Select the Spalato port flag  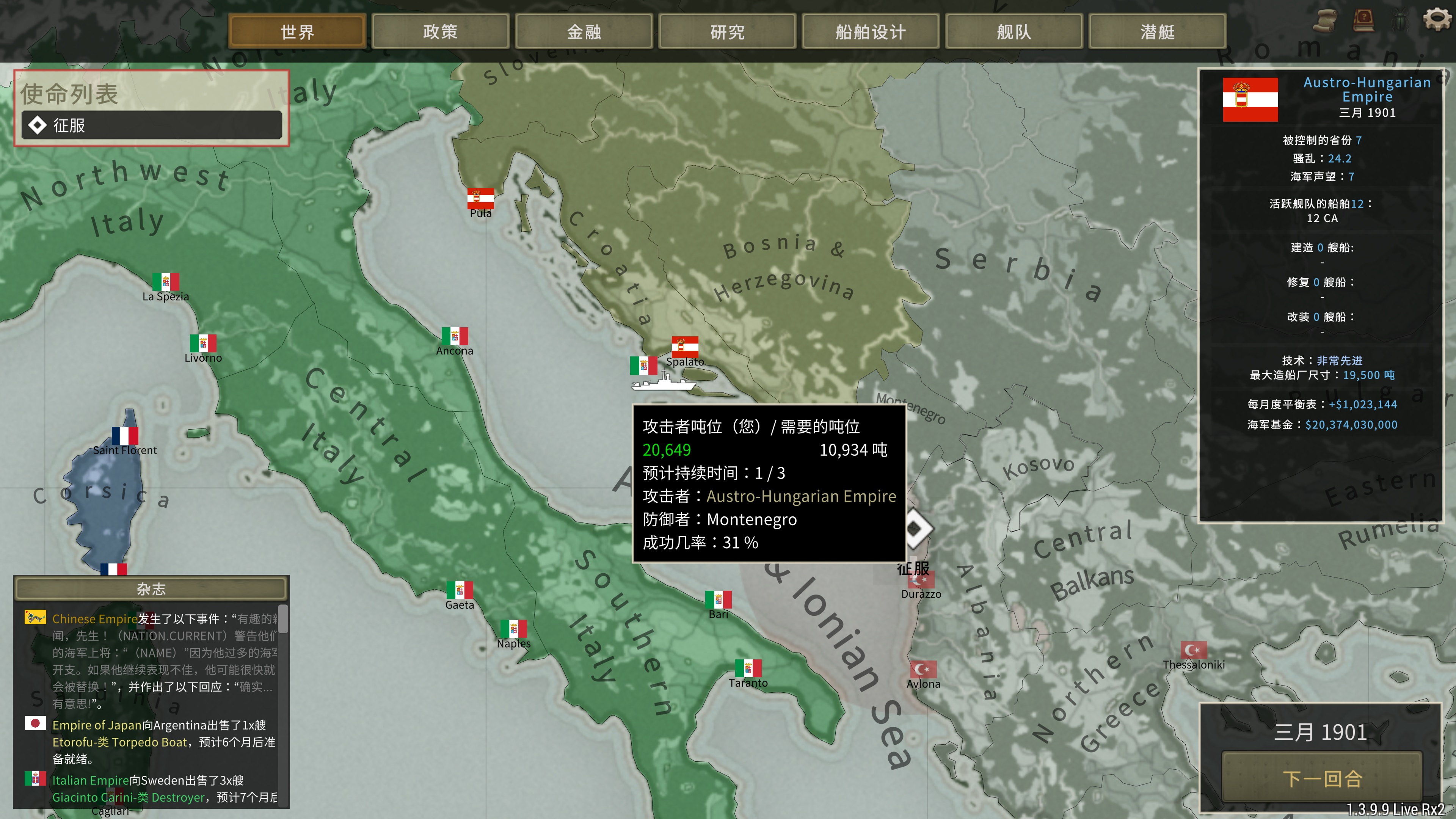[x=685, y=347]
